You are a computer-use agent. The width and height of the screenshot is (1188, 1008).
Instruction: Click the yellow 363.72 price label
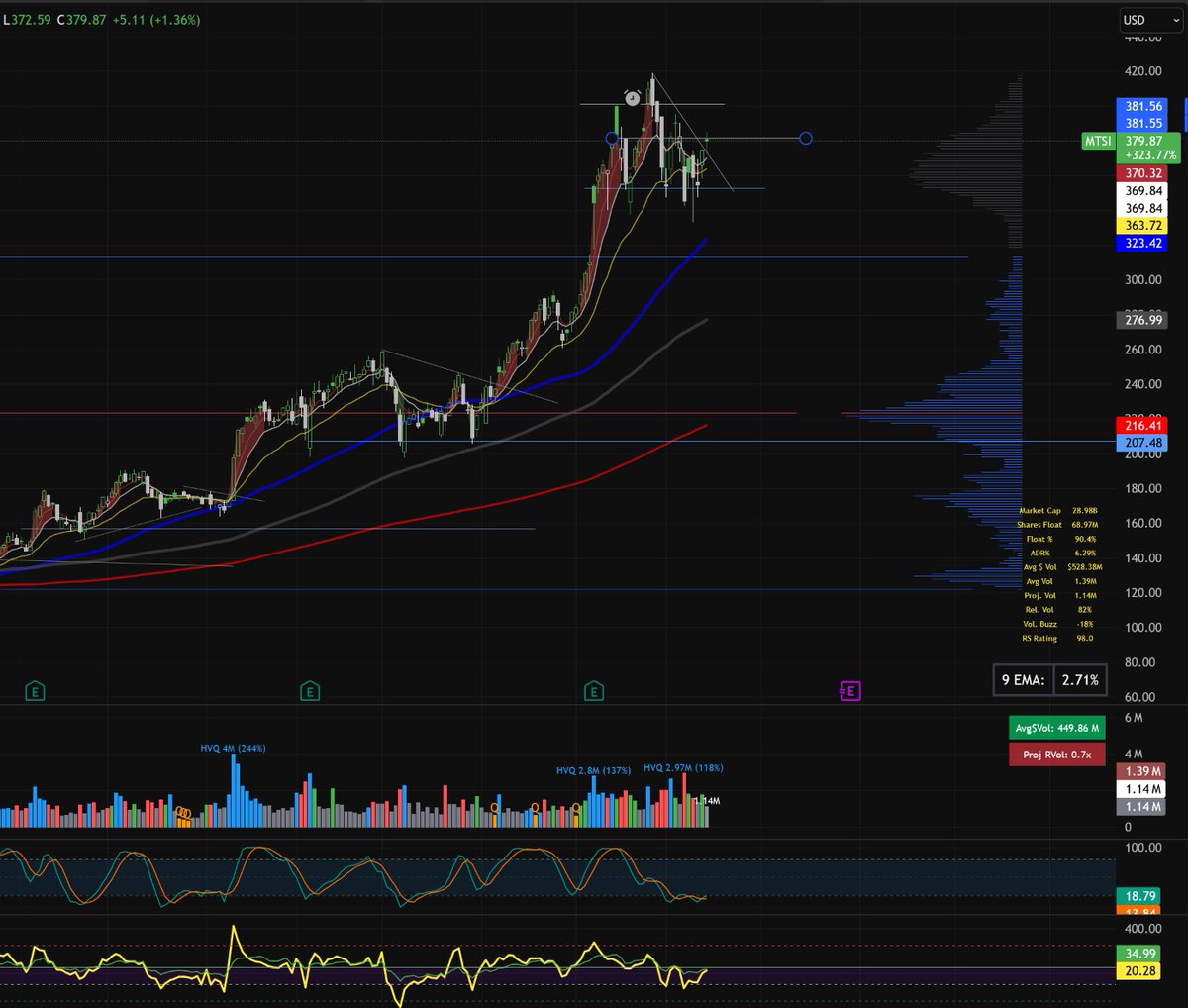(1143, 226)
